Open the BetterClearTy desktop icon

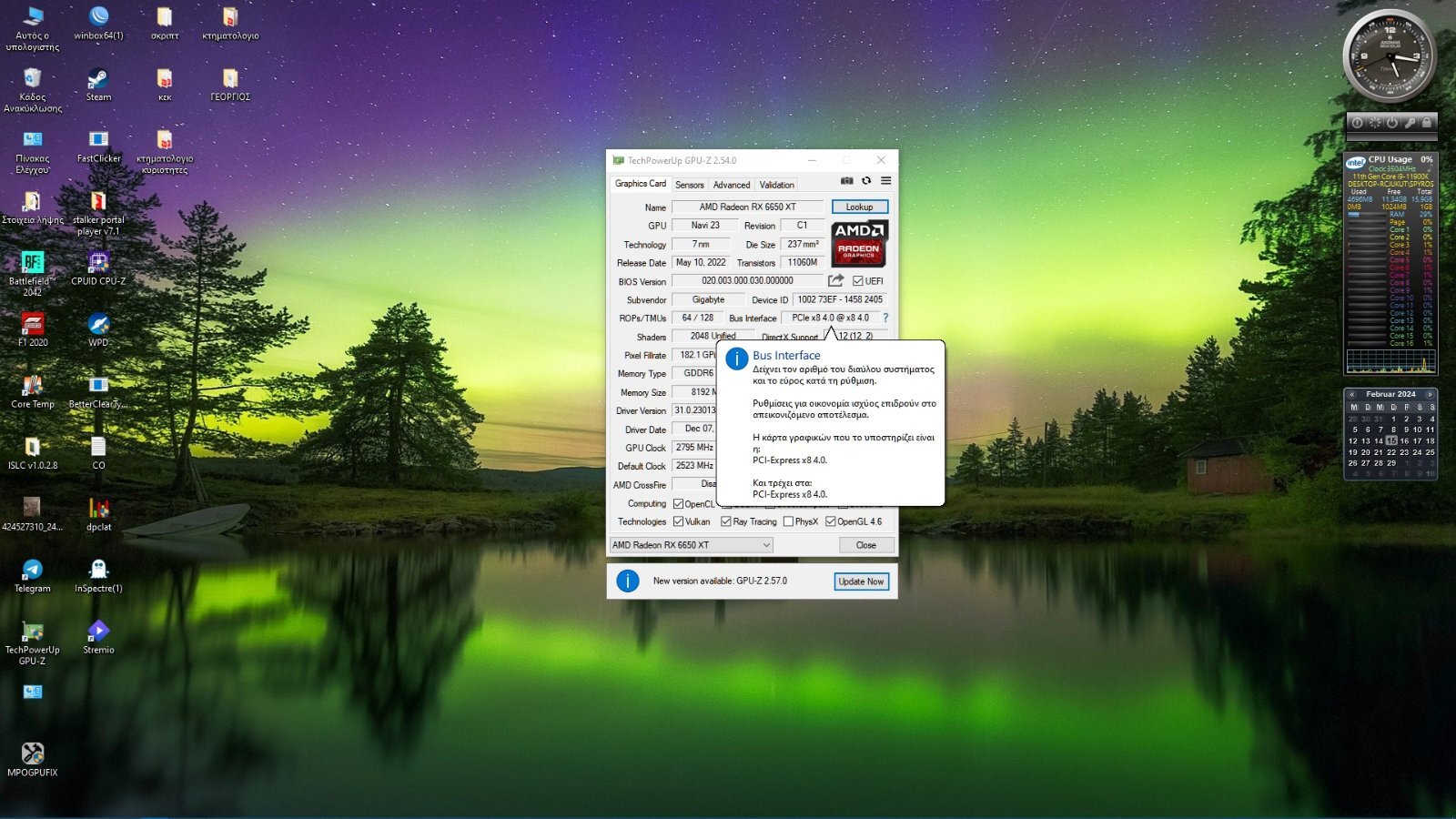click(x=98, y=392)
